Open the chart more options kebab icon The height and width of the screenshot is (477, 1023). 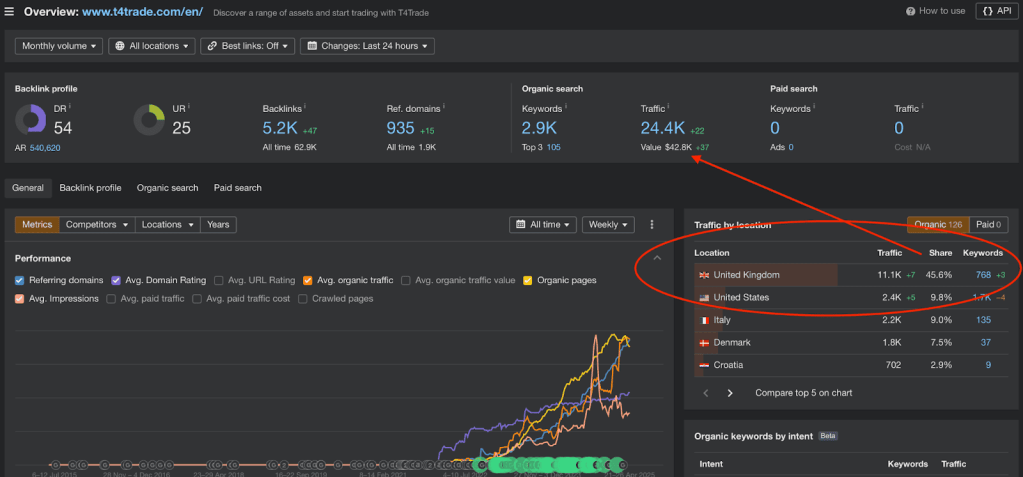pyautogui.click(x=652, y=224)
